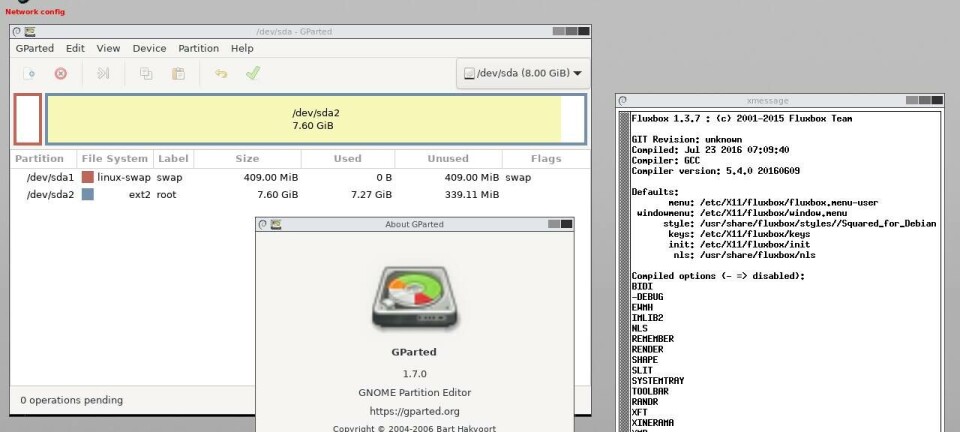Click the Compiler version line in xmessage
The height and width of the screenshot is (432, 960).
click(715, 171)
